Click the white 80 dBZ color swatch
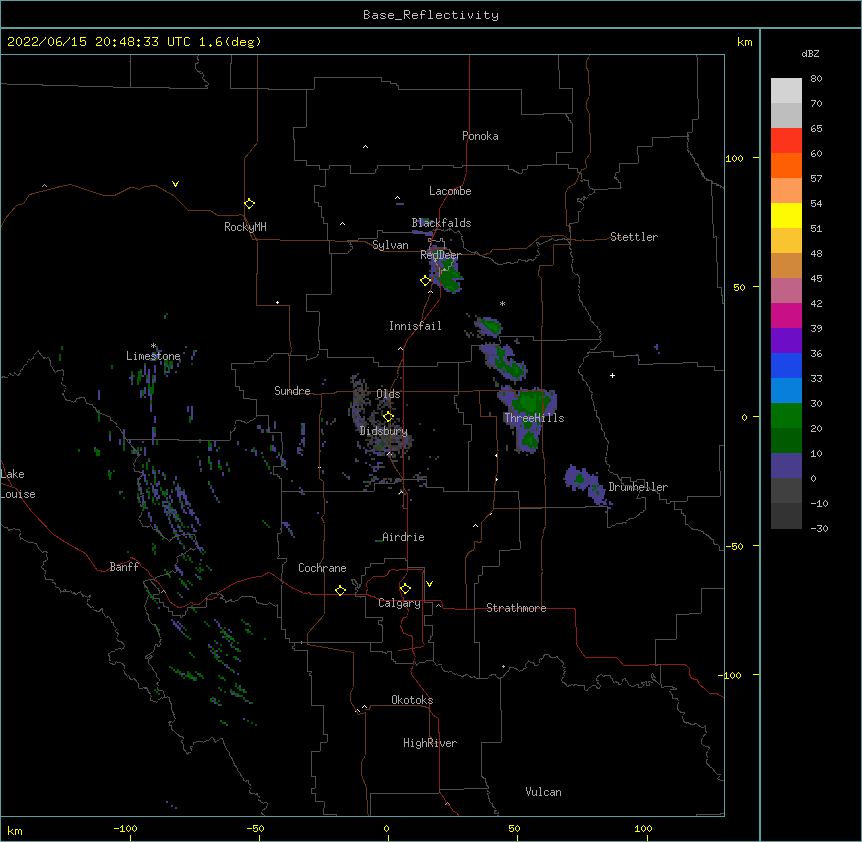862x842 pixels. pyautogui.click(x=786, y=91)
